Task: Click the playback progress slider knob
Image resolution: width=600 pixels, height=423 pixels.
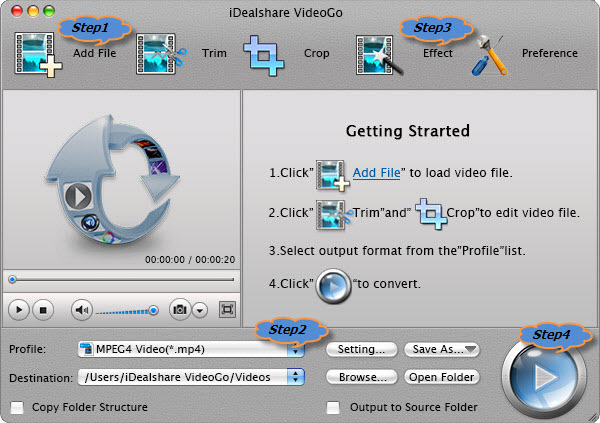Action: [x=13, y=279]
